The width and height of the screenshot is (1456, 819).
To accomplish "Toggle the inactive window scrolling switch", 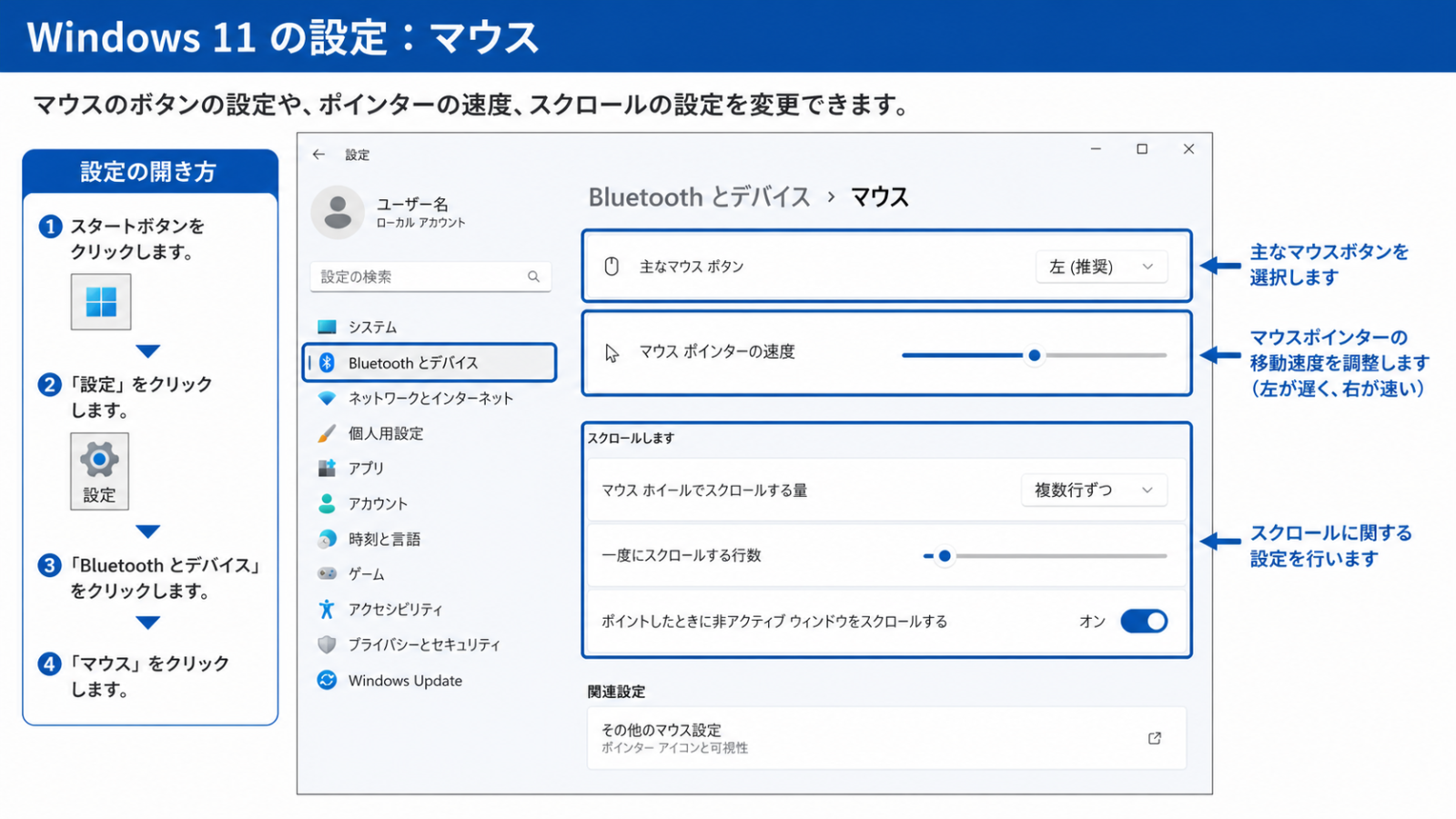I will (1144, 622).
